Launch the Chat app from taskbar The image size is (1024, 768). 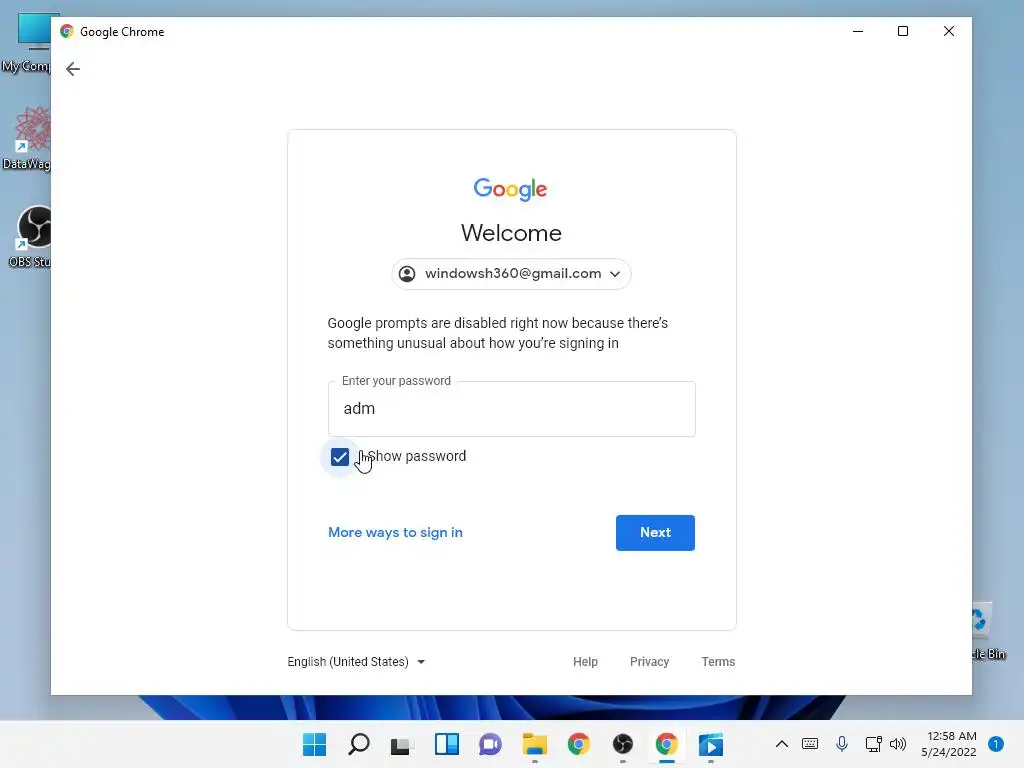click(x=490, y=744)
